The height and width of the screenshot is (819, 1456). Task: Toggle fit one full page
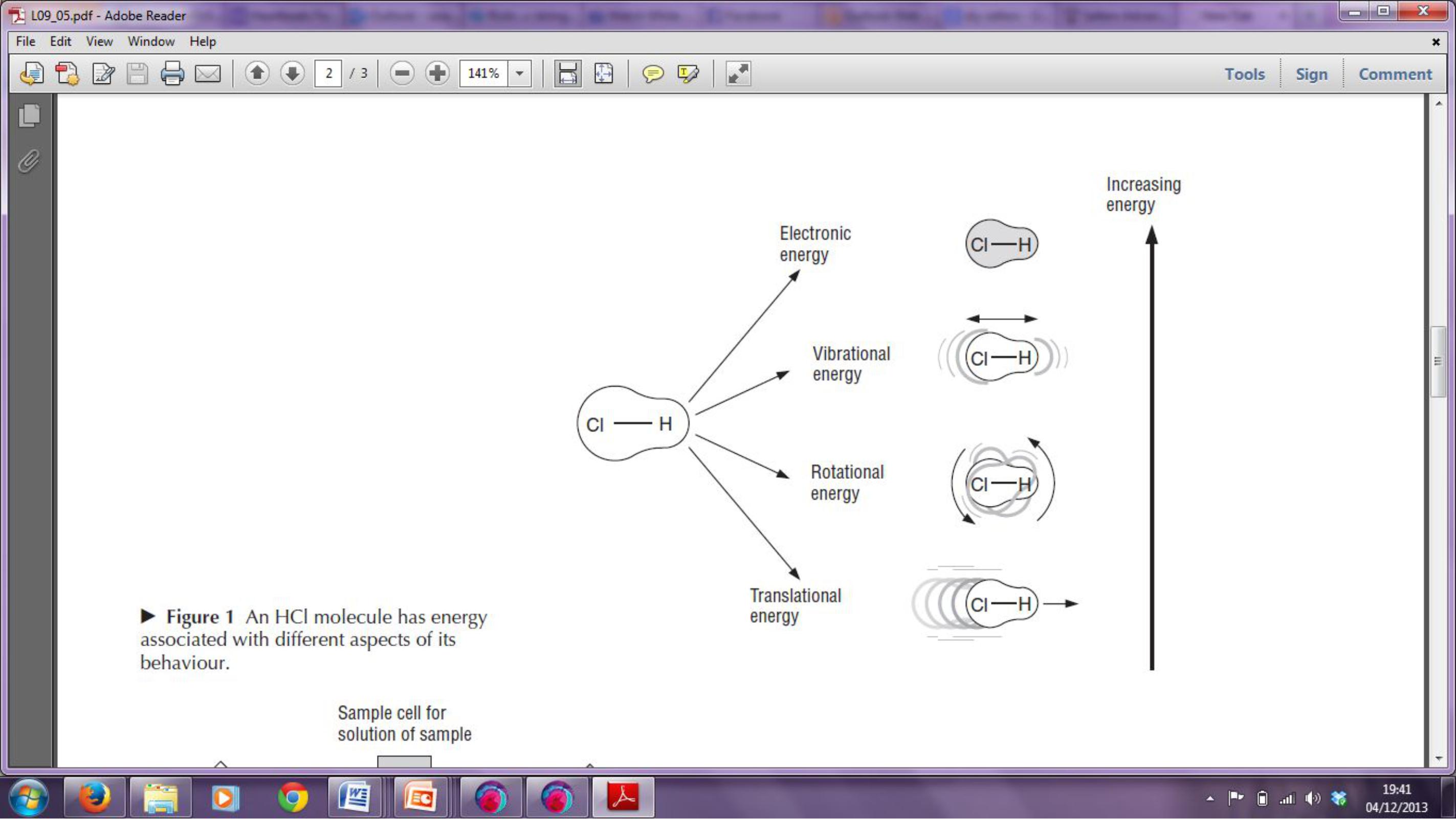tap(603, 74)
